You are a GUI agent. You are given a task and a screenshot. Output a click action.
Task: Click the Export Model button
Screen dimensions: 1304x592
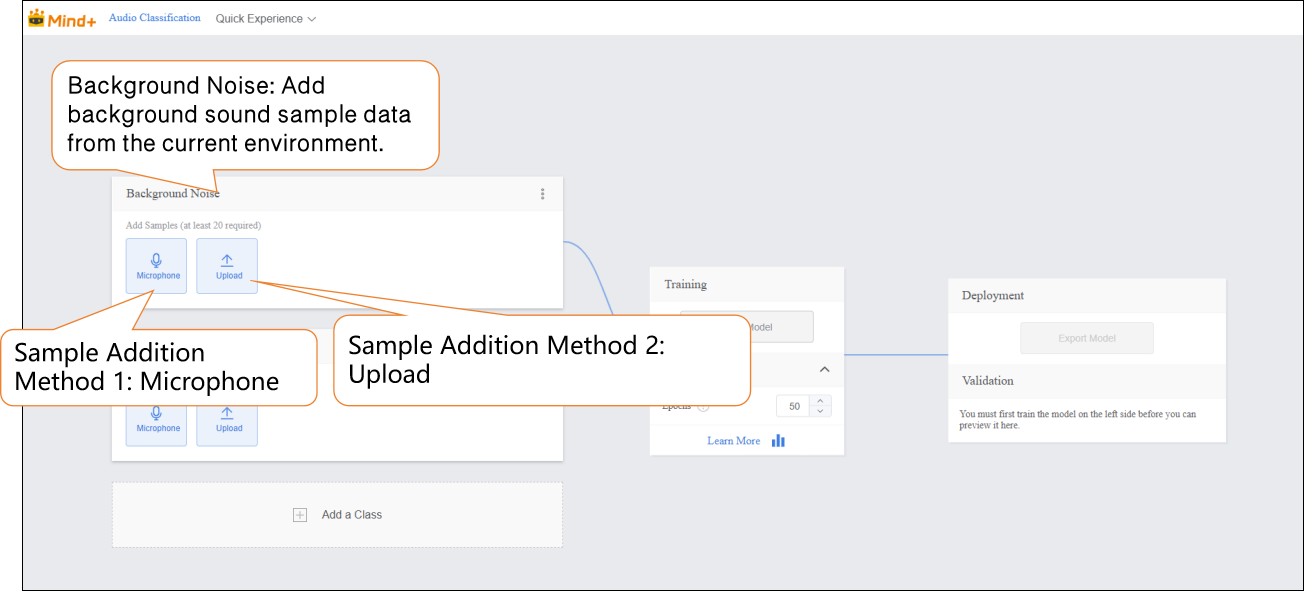click(1086, 338)
